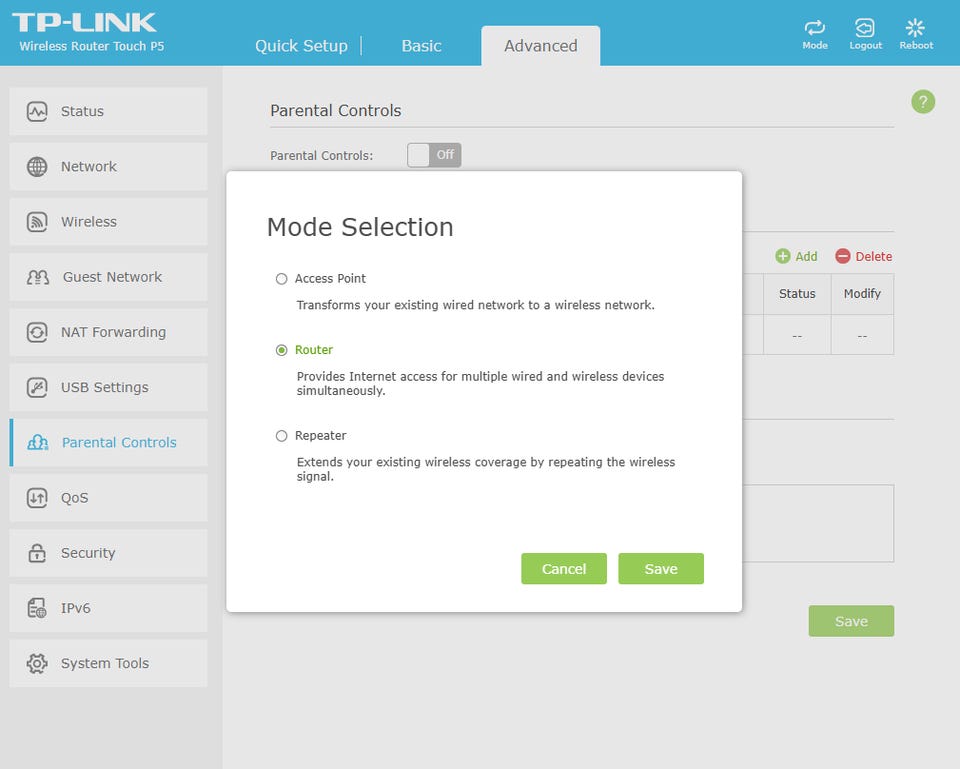The width and height of the screenshot is (960, 769).
Task: Click the red Delete minus icon
Action: tap(842, 256)
